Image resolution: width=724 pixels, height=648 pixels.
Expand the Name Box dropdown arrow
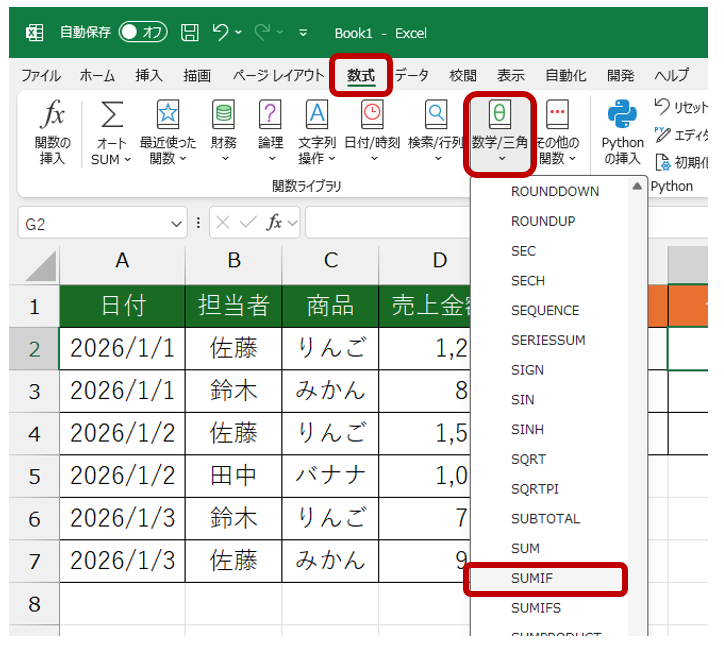[177, 225]
